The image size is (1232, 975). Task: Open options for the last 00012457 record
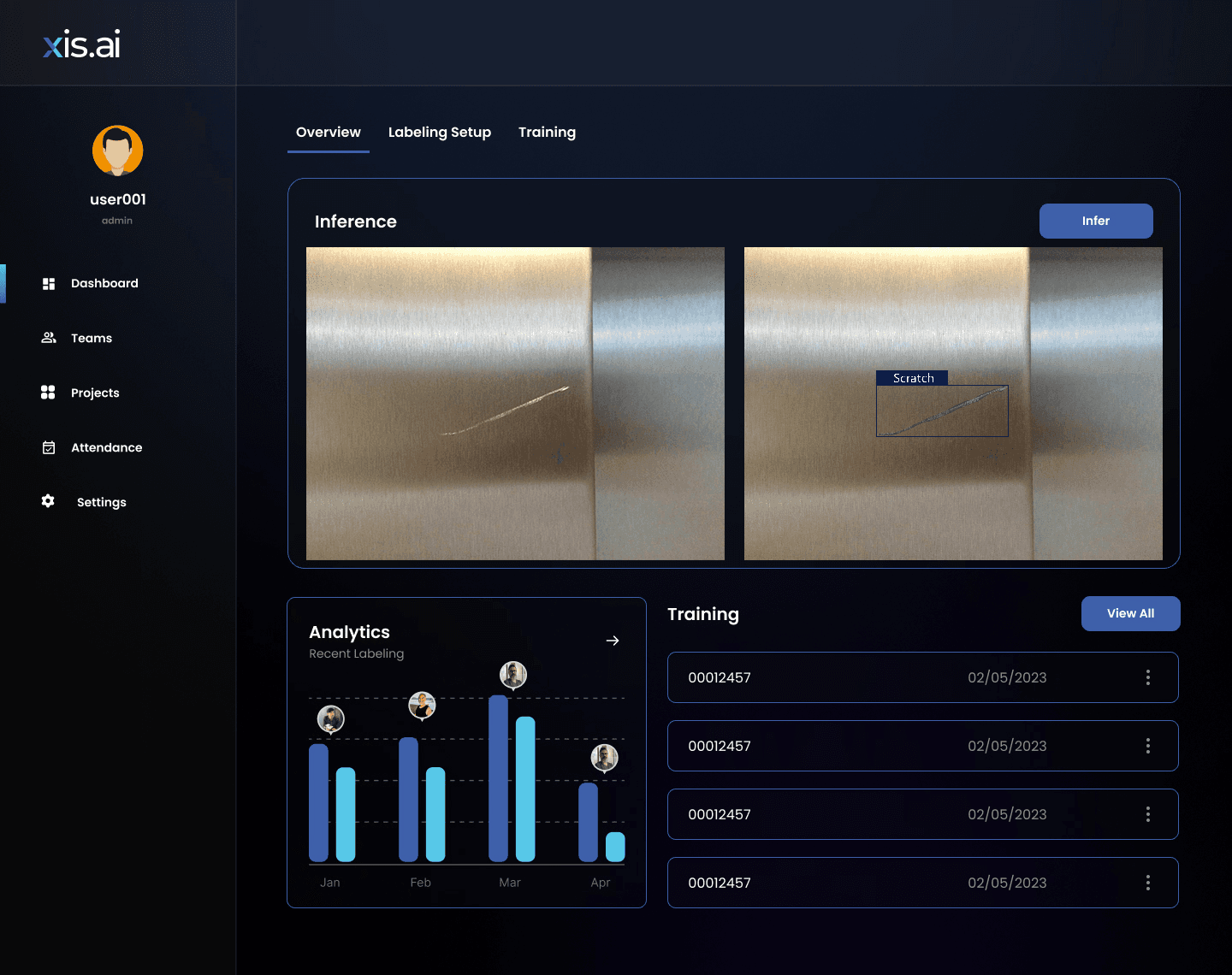coord(1148,883)
